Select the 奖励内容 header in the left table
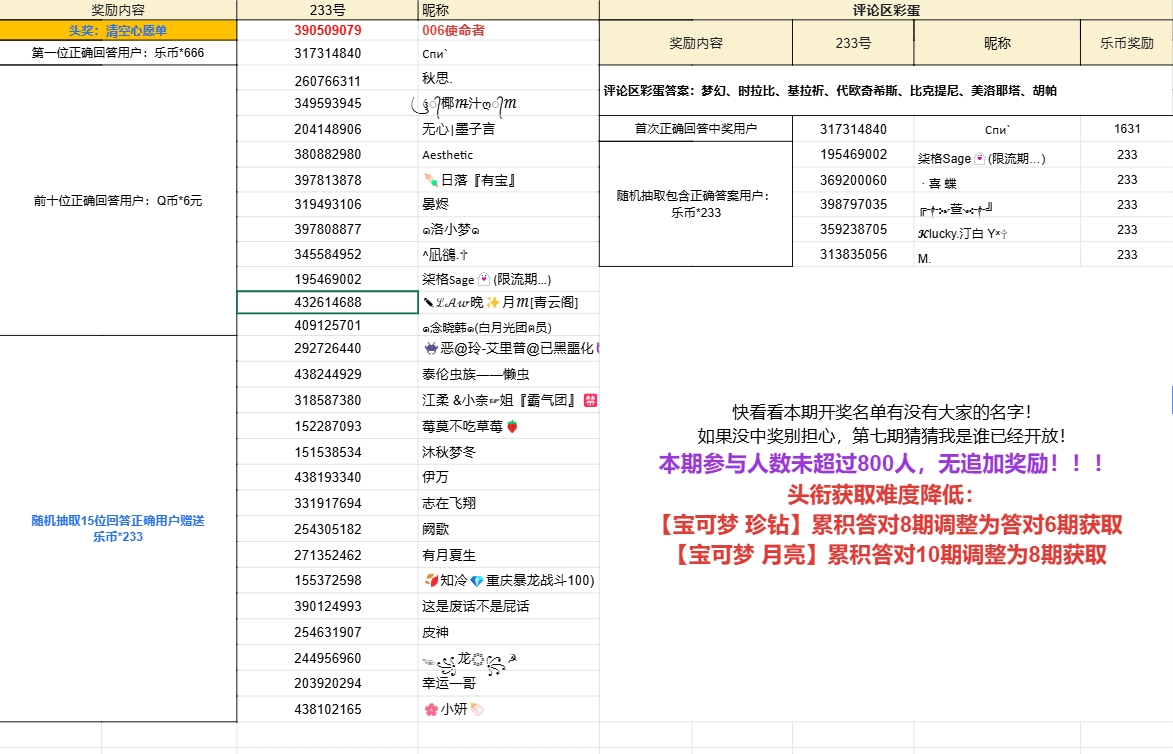The image size is (1173, 754). point(118,10)
